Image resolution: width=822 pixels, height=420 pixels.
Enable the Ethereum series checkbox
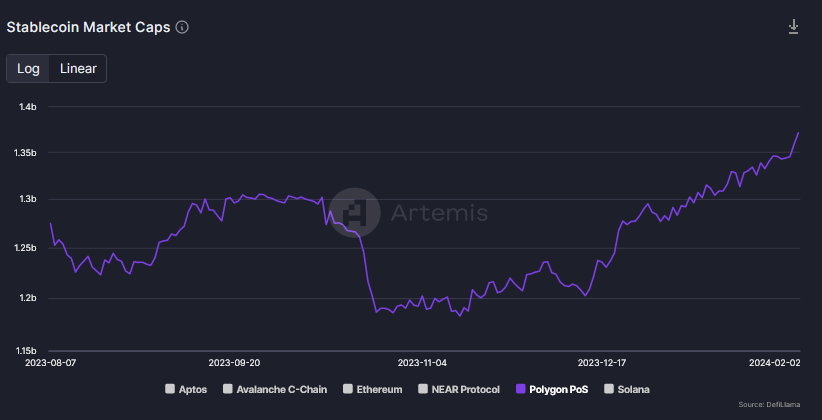coord(348,388)
